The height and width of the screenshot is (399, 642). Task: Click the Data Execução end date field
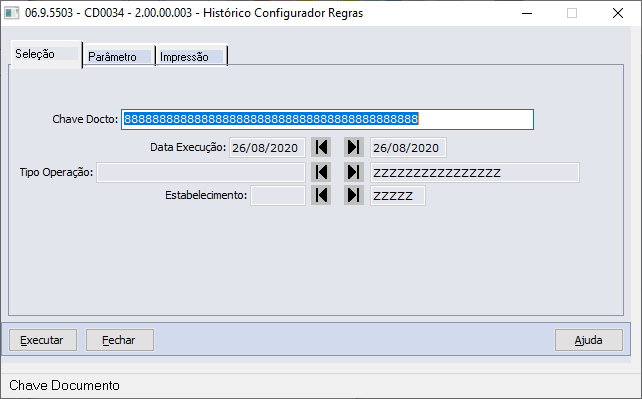pos(408,148)
